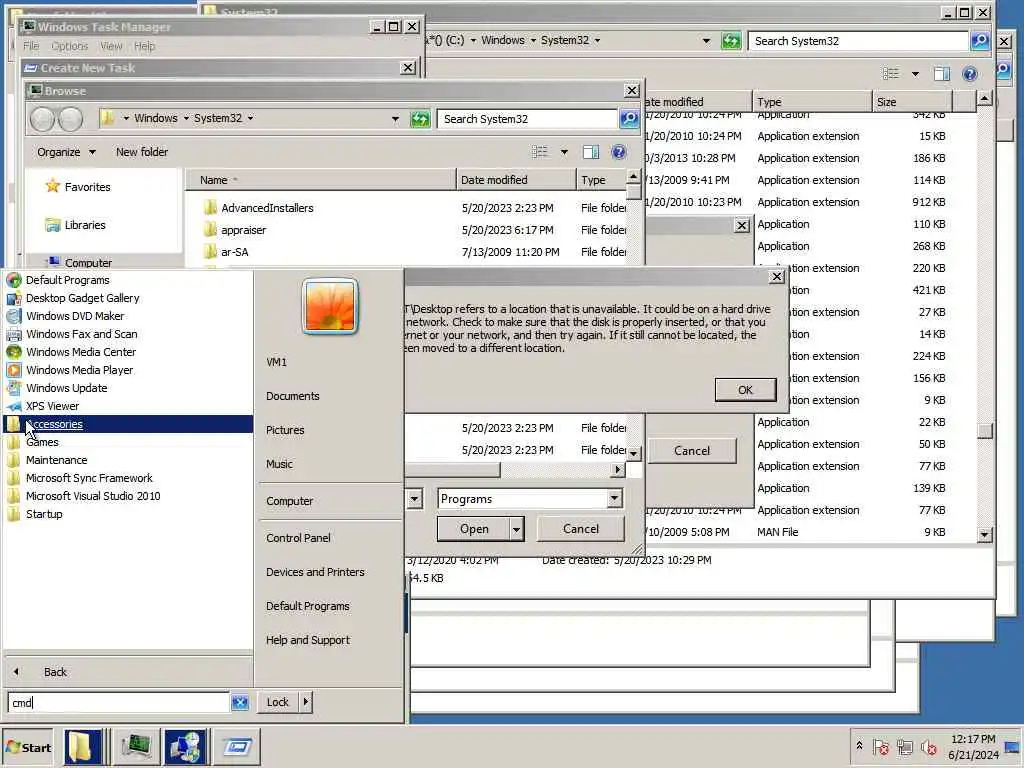
Task: Toggle the preview pane in Browse
Action: pos(591,152)
